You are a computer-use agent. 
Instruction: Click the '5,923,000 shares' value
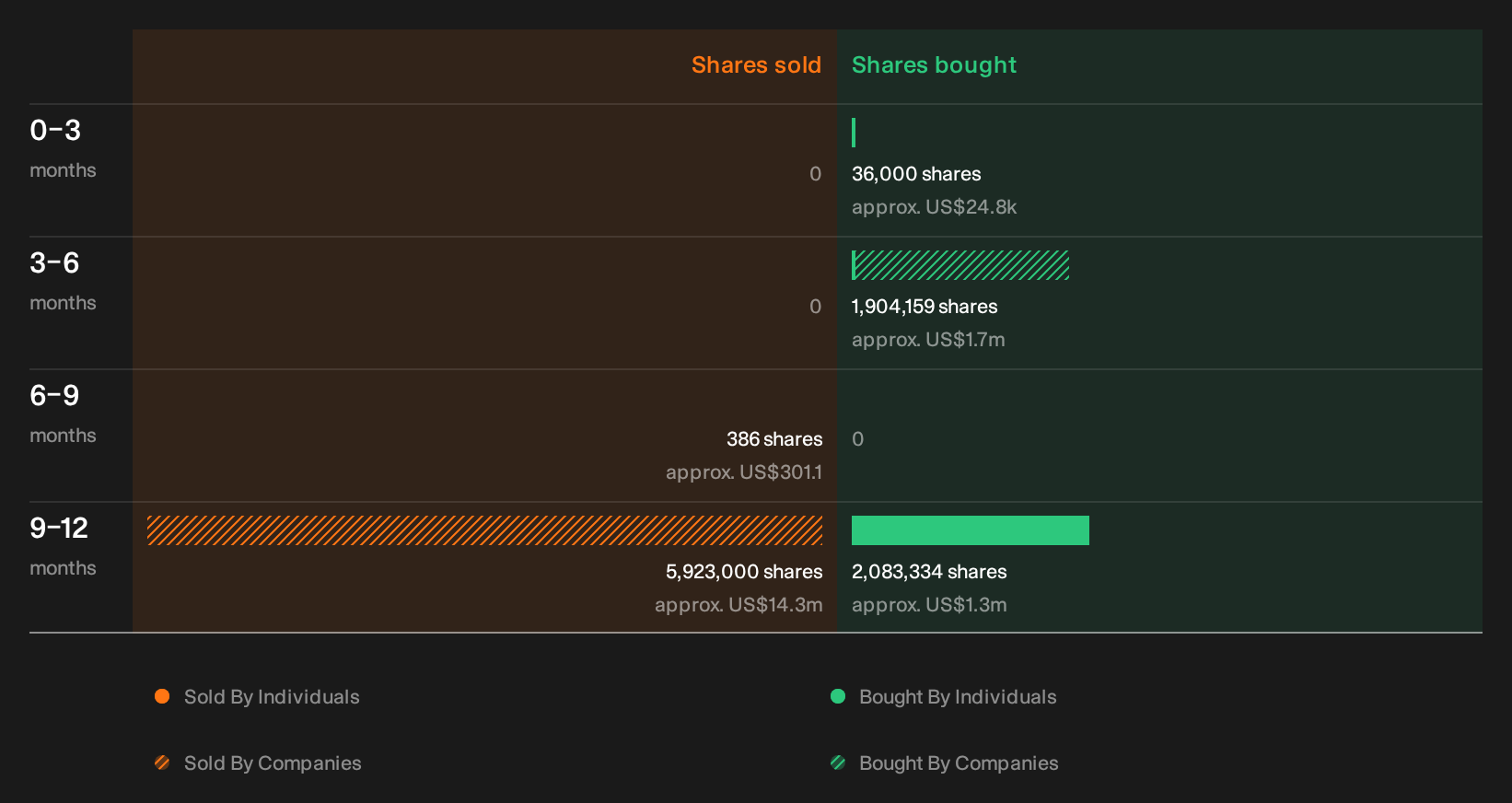click(x=744, y=572)
